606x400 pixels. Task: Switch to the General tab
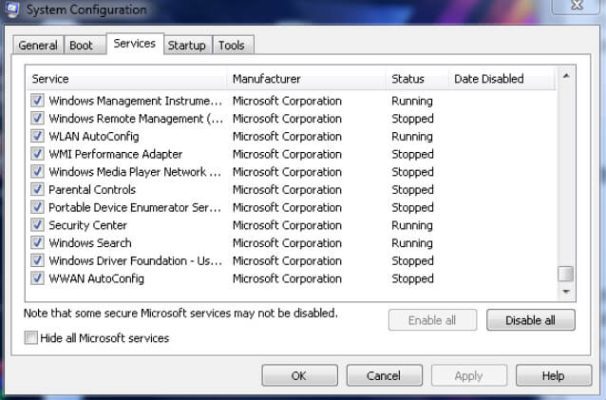pos(38,46)
